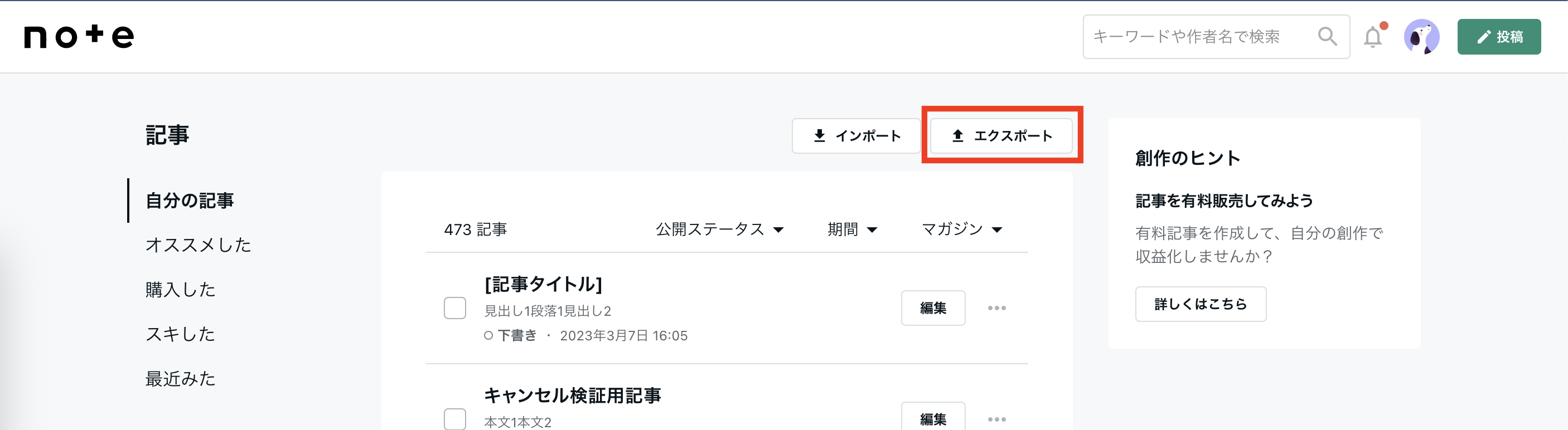Click 編集 for [記事タイトル] article
The width and height of the screenshot is (1568, 430).
click(x=933, y=308)
